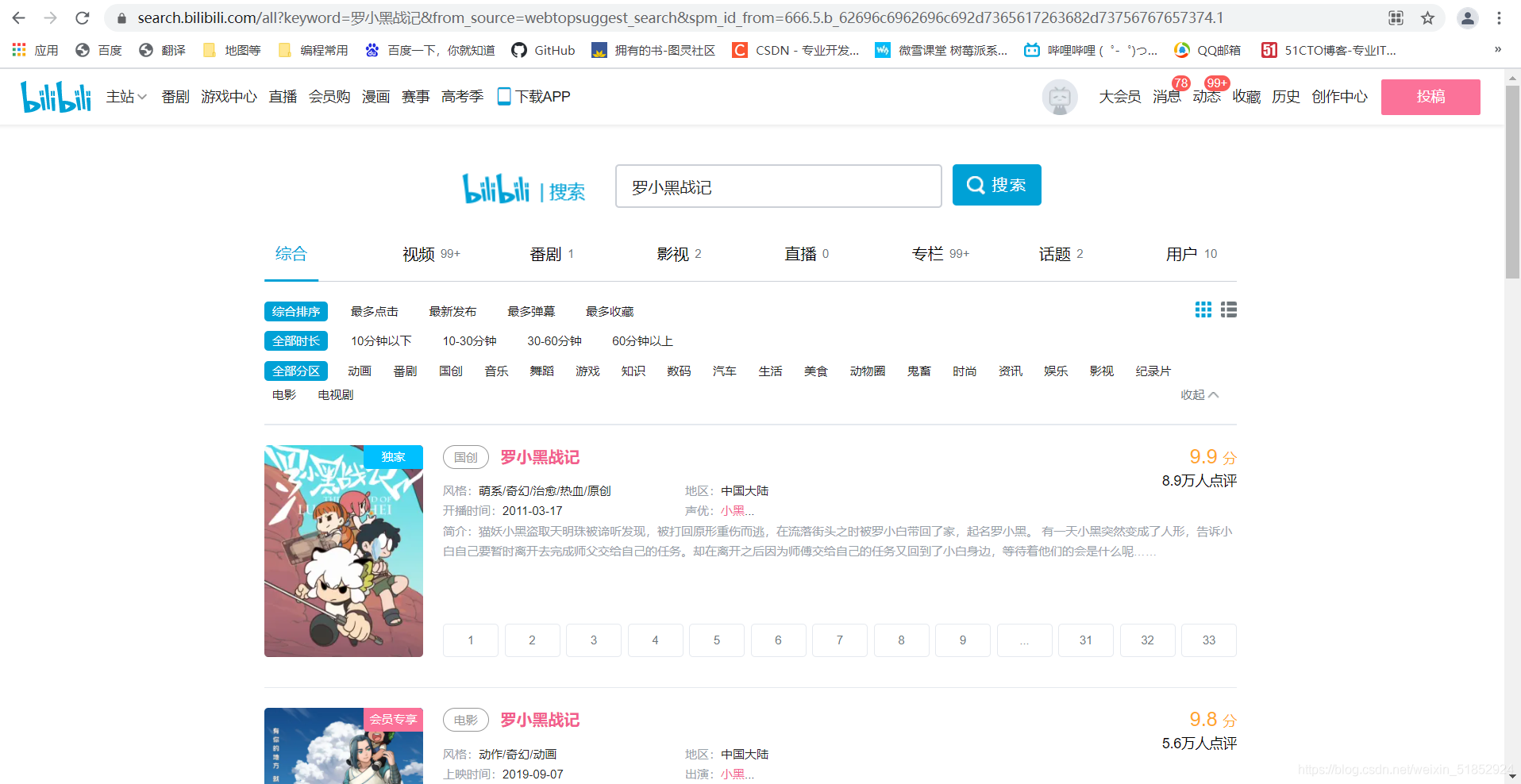Image resolution: width=1521 pixels, height=784 pixels.
Task: Open the 地图等 bookmark folder
Action: click(x=231, y=50)
